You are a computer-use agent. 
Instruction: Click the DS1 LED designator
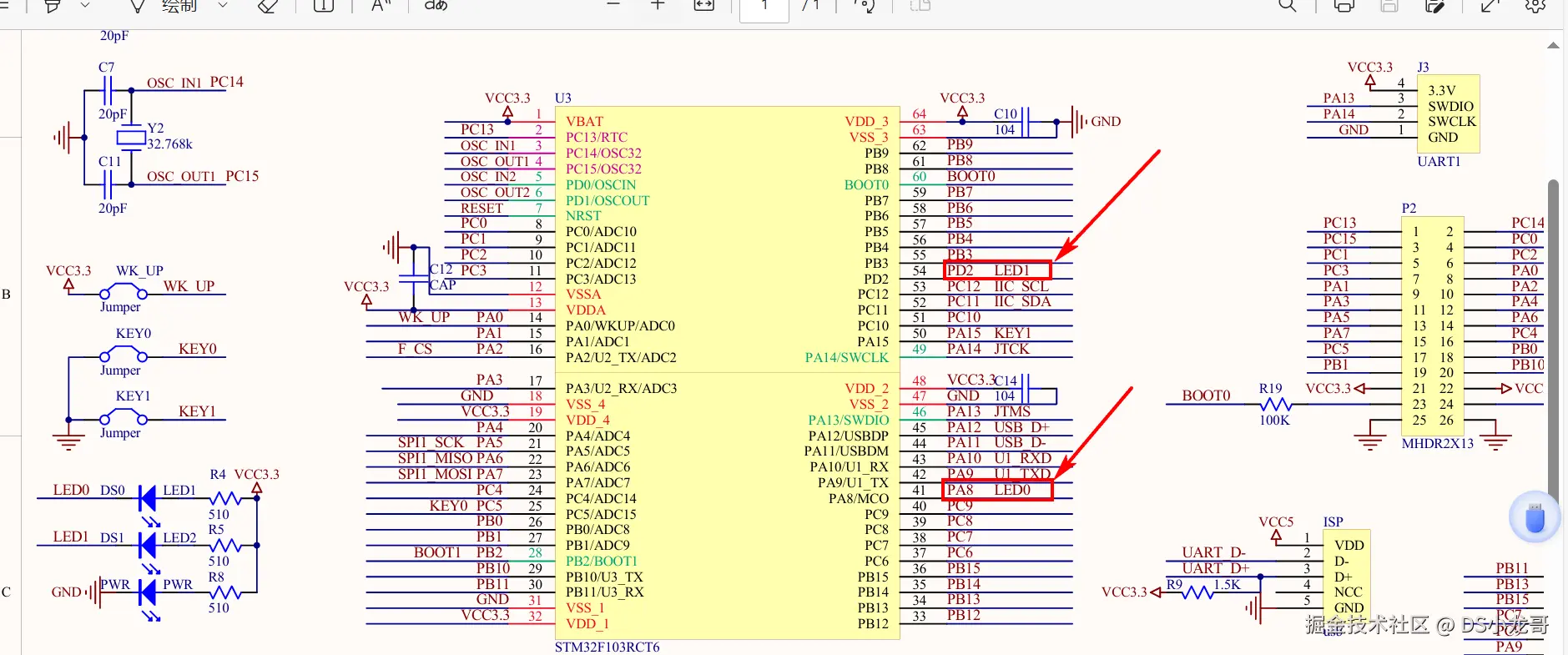pyautogui.click(x=112, y=537)
